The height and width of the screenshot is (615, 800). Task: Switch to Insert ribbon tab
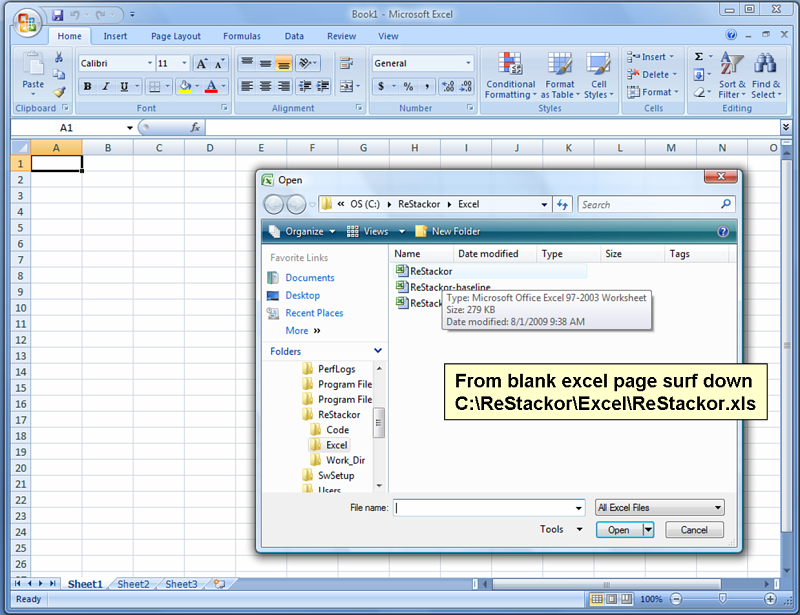click(115, 36)
